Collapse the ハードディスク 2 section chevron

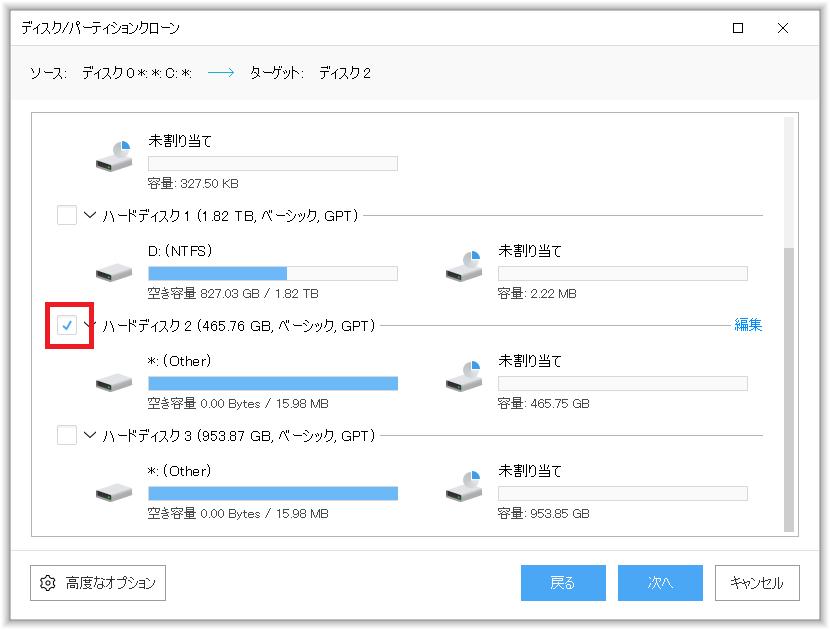[90, 325]
